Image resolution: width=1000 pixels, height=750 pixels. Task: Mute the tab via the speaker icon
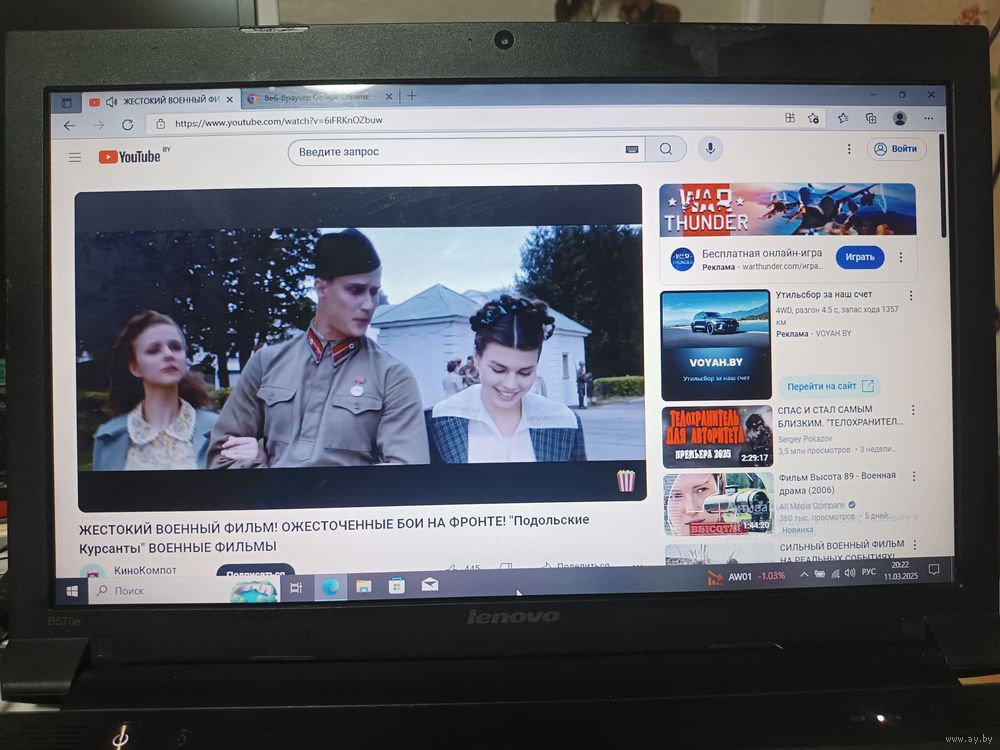112,101
